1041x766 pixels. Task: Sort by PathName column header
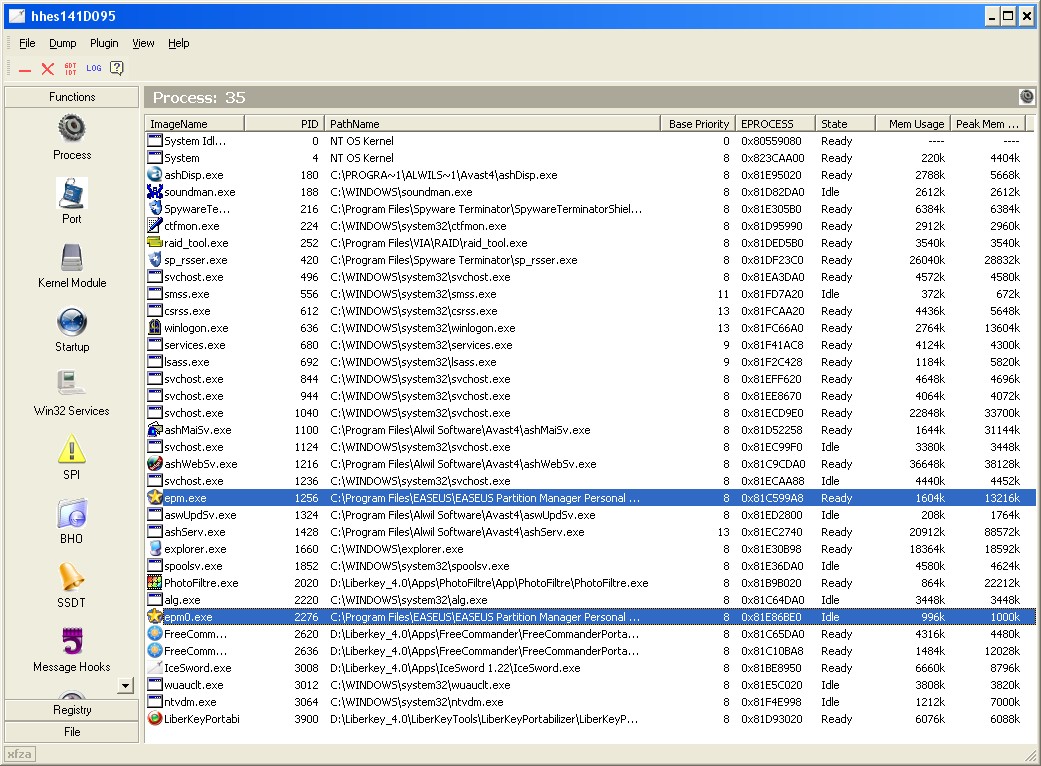click(x=493, y=123)
